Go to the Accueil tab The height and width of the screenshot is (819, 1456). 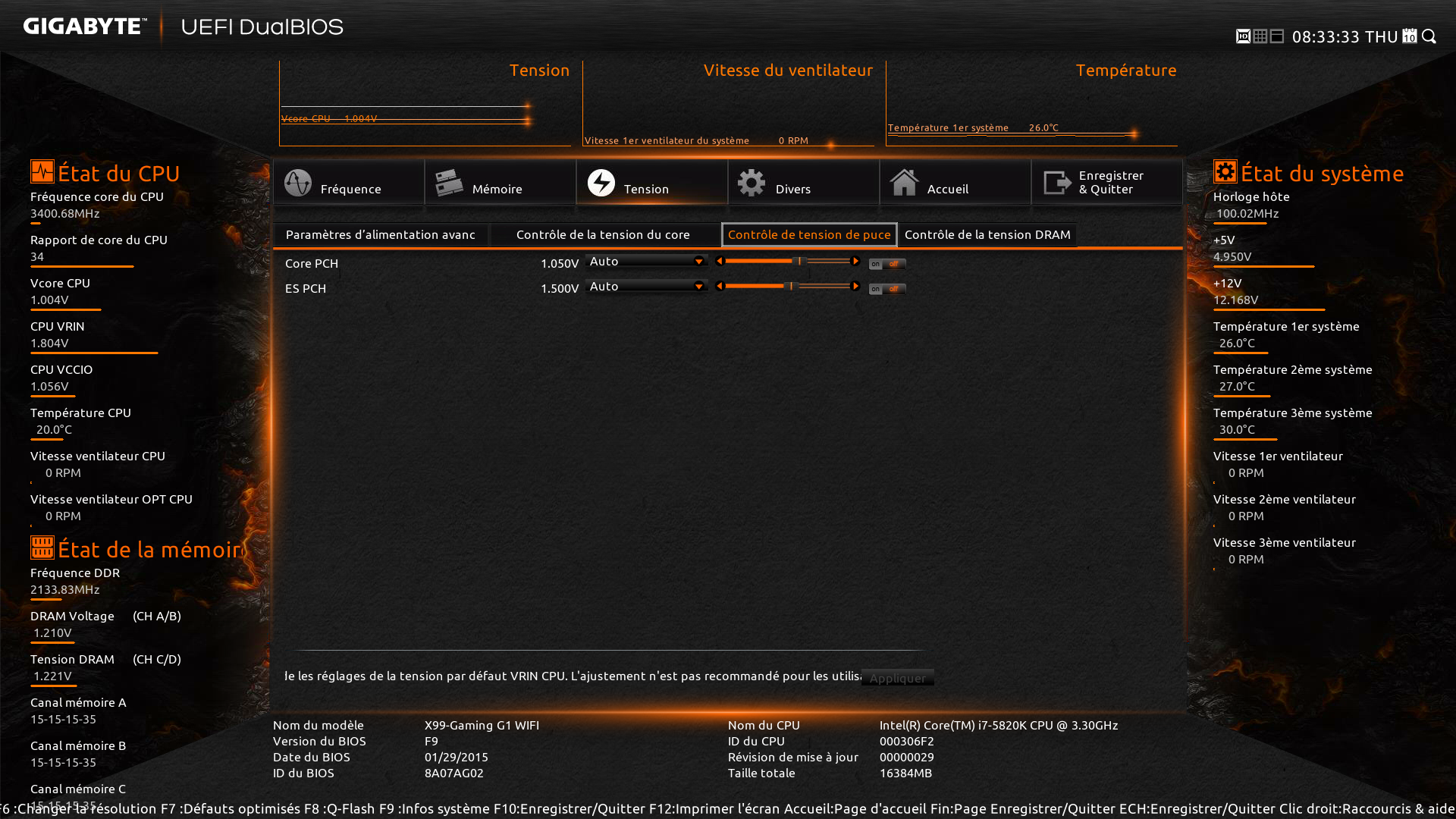[x=955, y=182]
